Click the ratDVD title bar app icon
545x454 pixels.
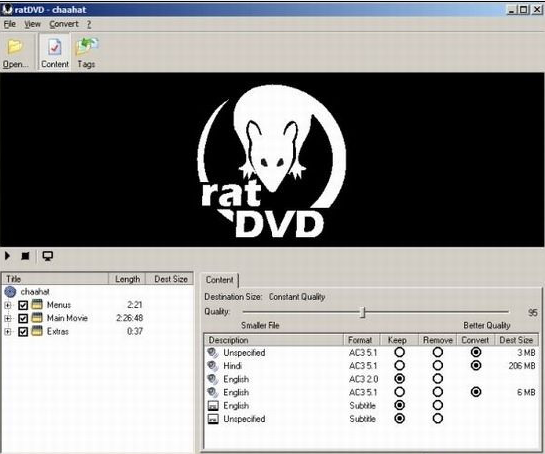point(7,9)
